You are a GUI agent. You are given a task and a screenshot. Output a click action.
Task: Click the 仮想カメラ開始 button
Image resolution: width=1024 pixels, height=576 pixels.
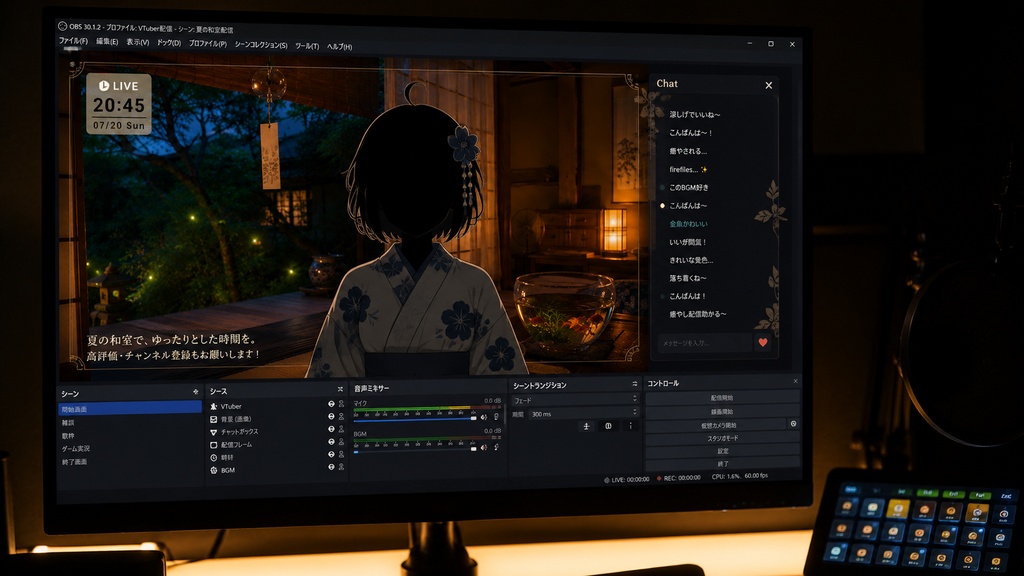click(x=717, y=425)
